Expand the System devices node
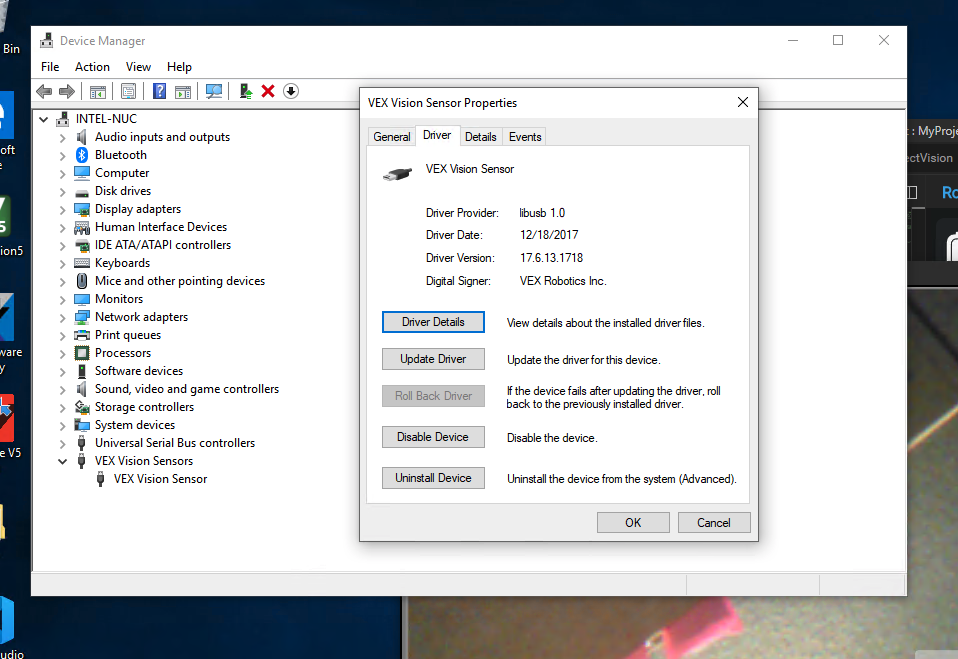Viewport: 958px width, 659px height. (62, 426)
